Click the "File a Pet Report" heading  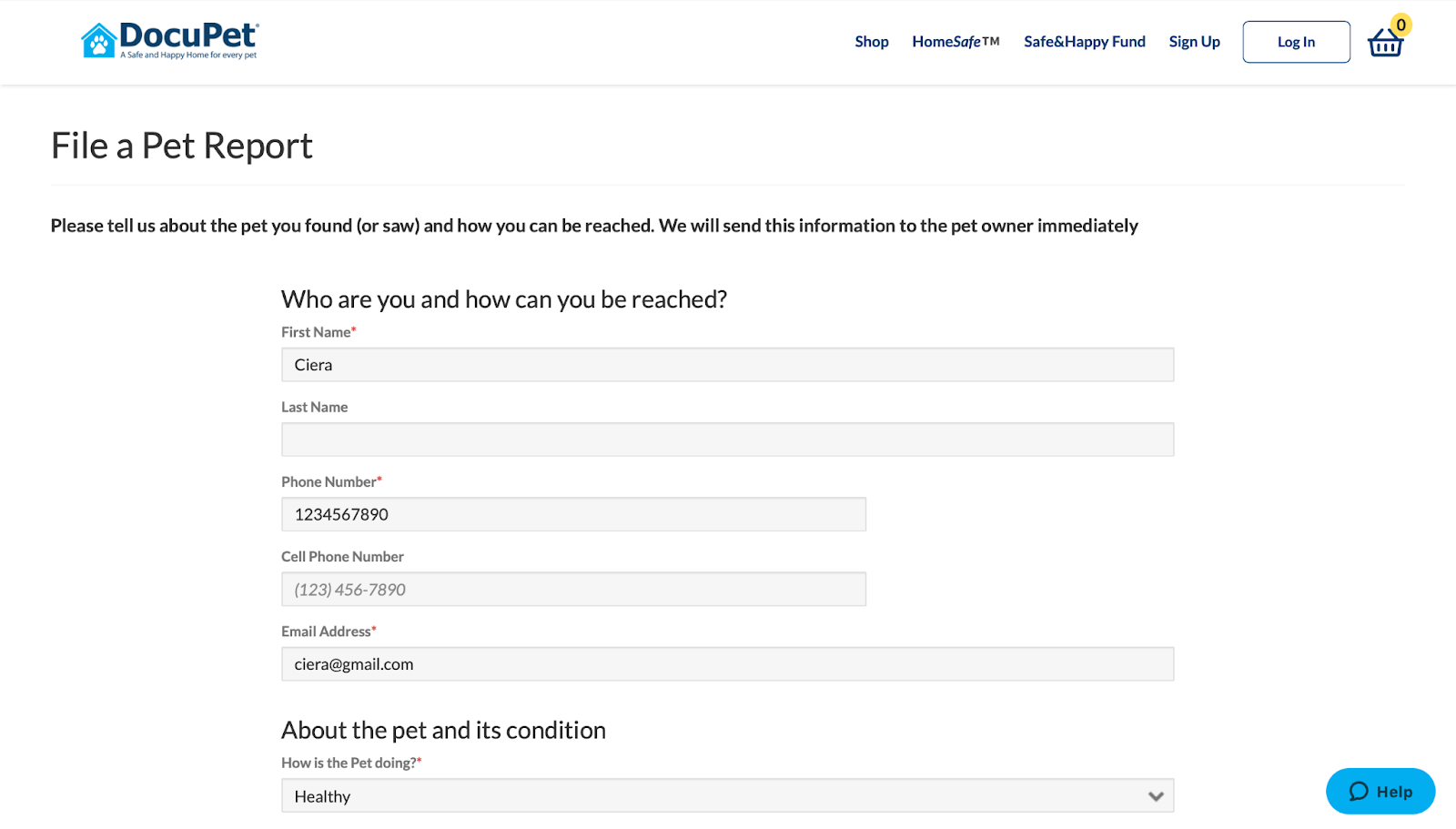point(182,146)
